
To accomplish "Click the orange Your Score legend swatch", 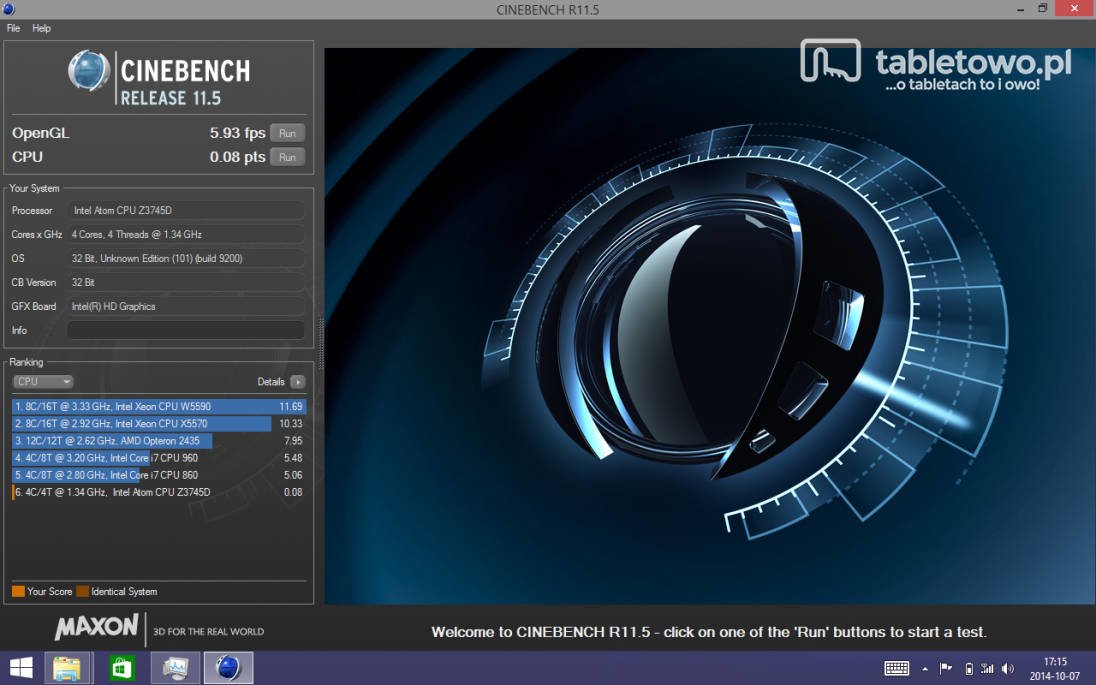I will [18, 591].
